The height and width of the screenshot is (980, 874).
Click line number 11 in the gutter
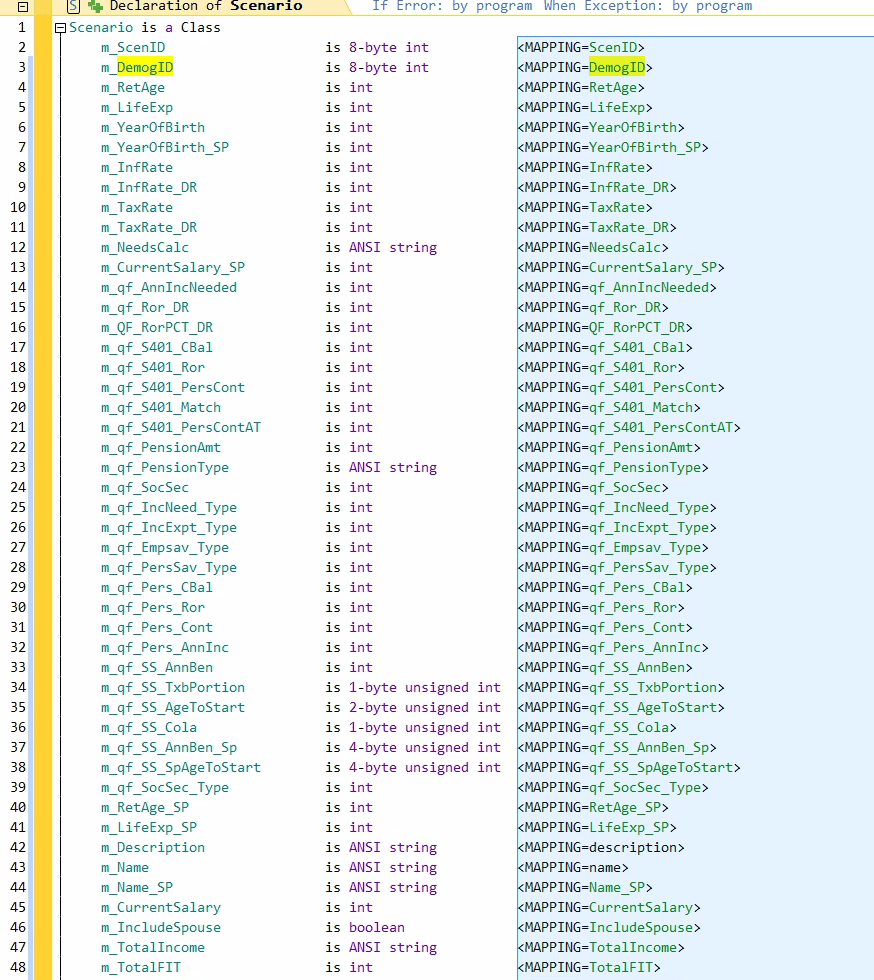click(18, 228)
